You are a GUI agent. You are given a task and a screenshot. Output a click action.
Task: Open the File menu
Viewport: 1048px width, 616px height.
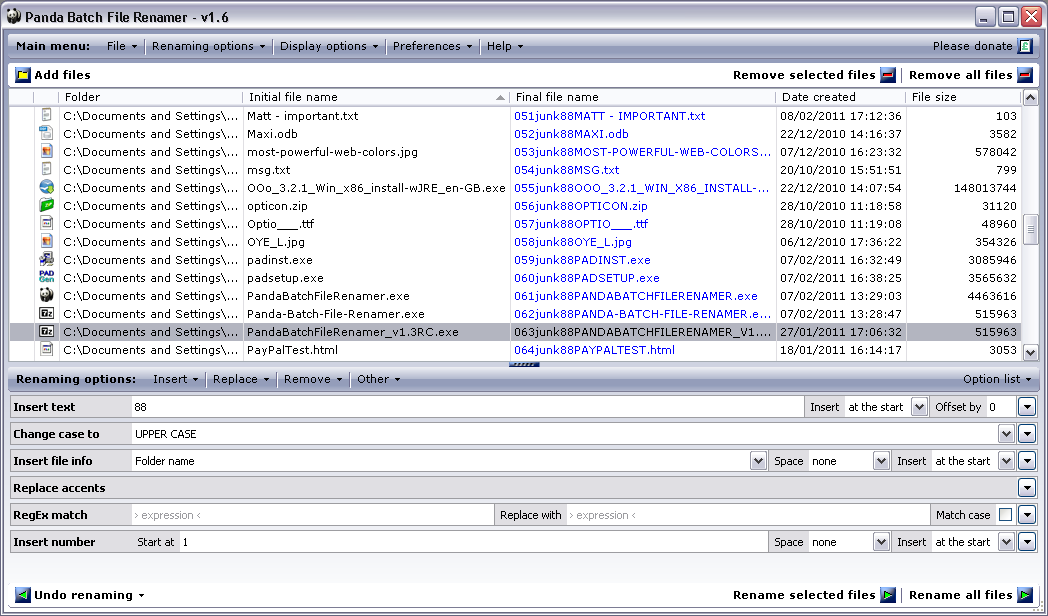click(x=122, y=46)
